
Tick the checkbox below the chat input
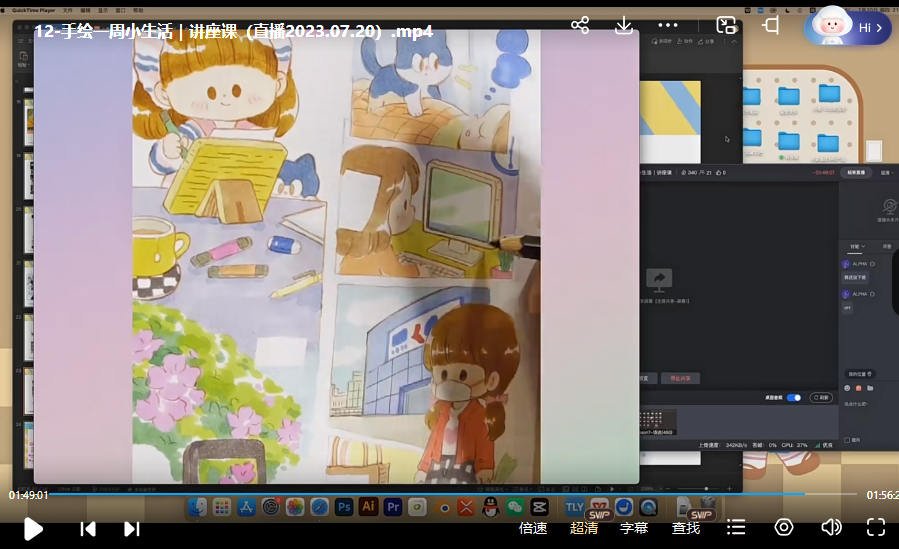click(848, 440)
